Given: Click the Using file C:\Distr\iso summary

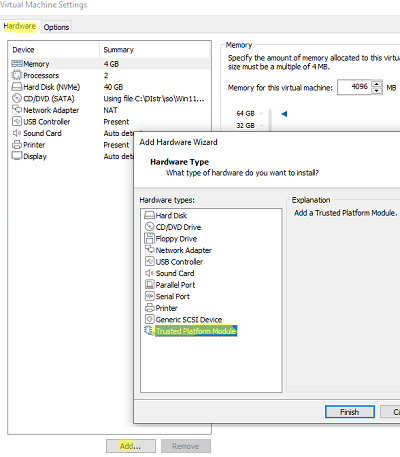Looking at the screenshot, I should [x=154, y=99].
